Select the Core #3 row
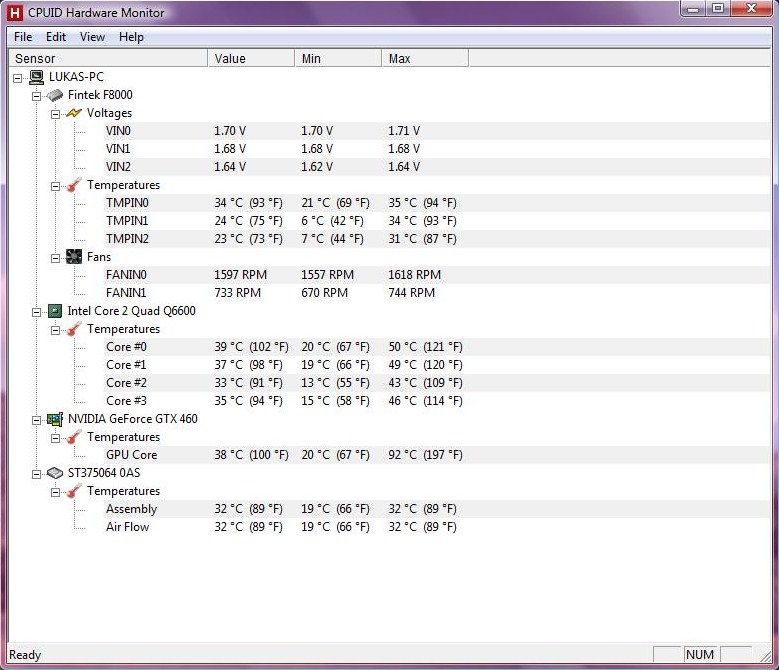 tap(437, 401)
